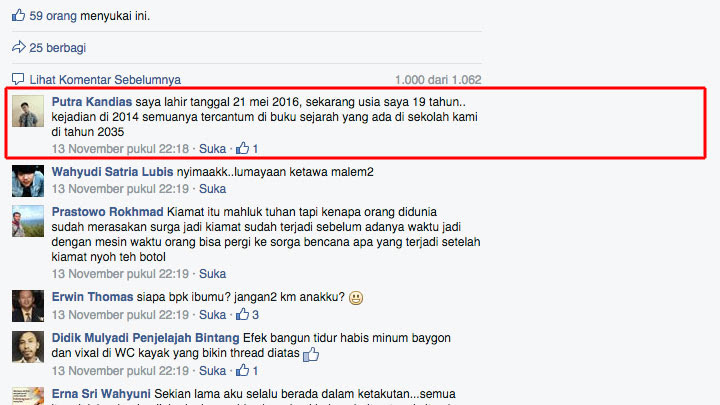Image resolution: width=720 pixels, height=405 pixels.
Task: Open the 59 orang likers list
Action: tap(53, 16)
